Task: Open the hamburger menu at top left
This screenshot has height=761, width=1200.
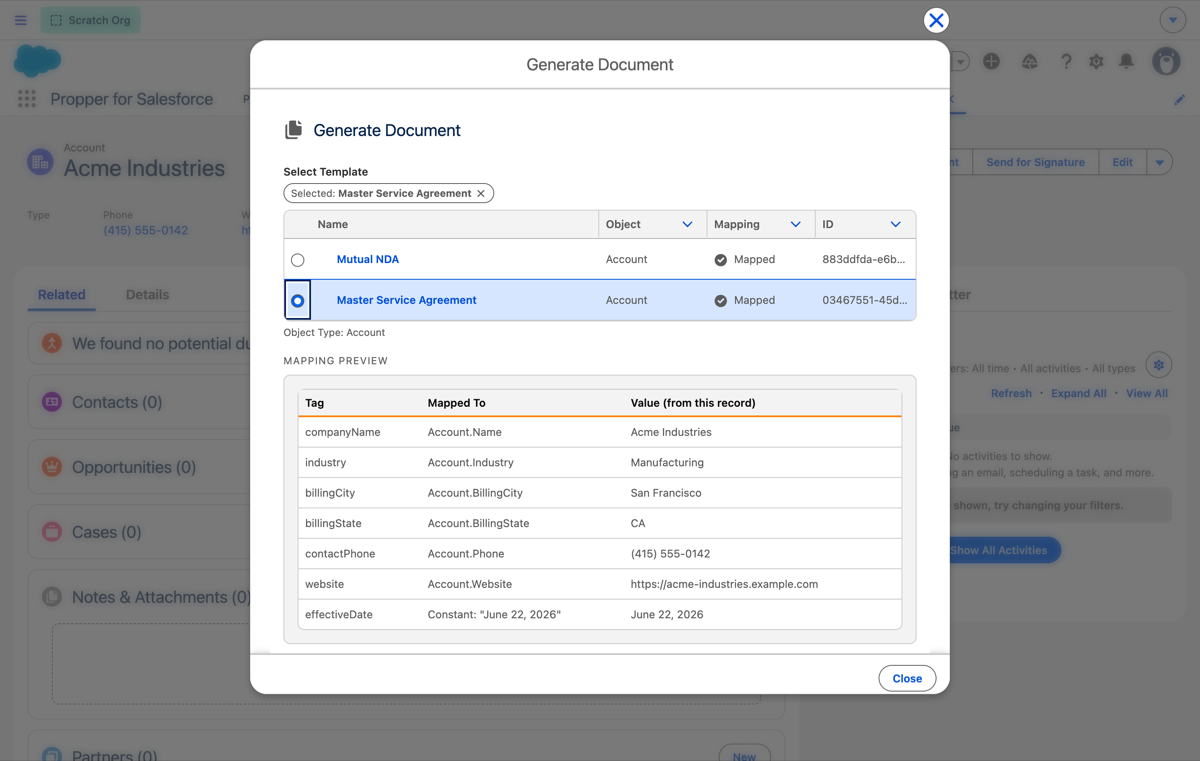Action: [21, 20]
